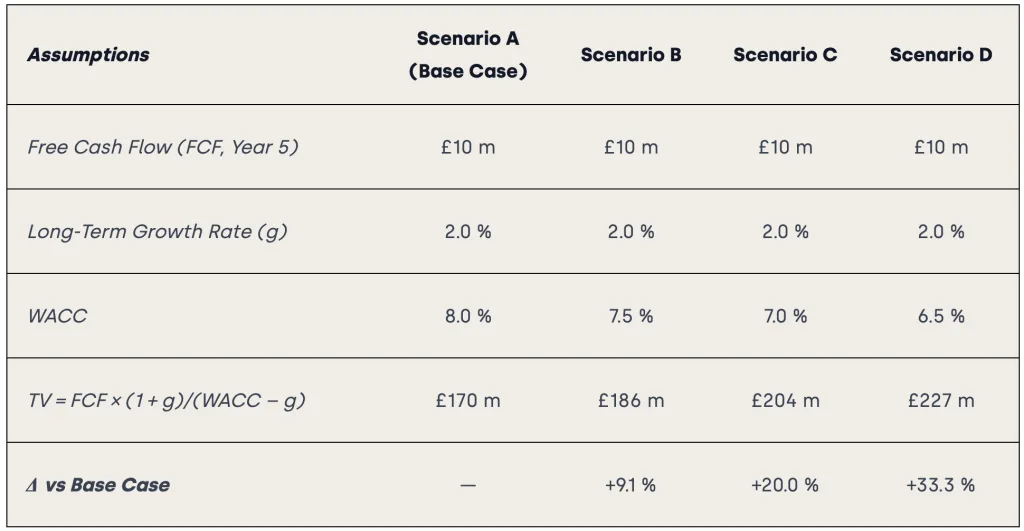Select the +33.3 % delta cell
The image size is (1024, 531).
click(941, 485)
